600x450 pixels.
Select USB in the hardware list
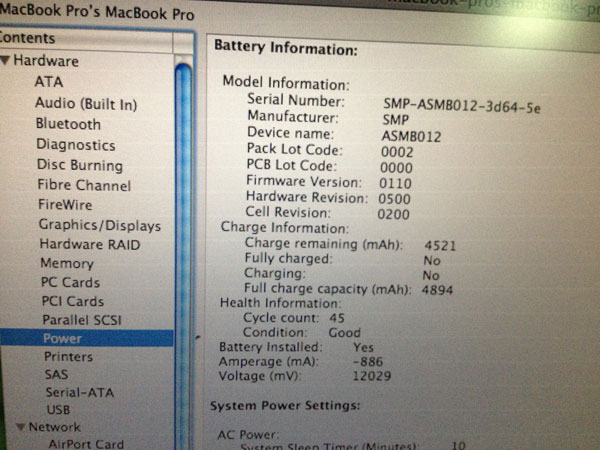58,410
